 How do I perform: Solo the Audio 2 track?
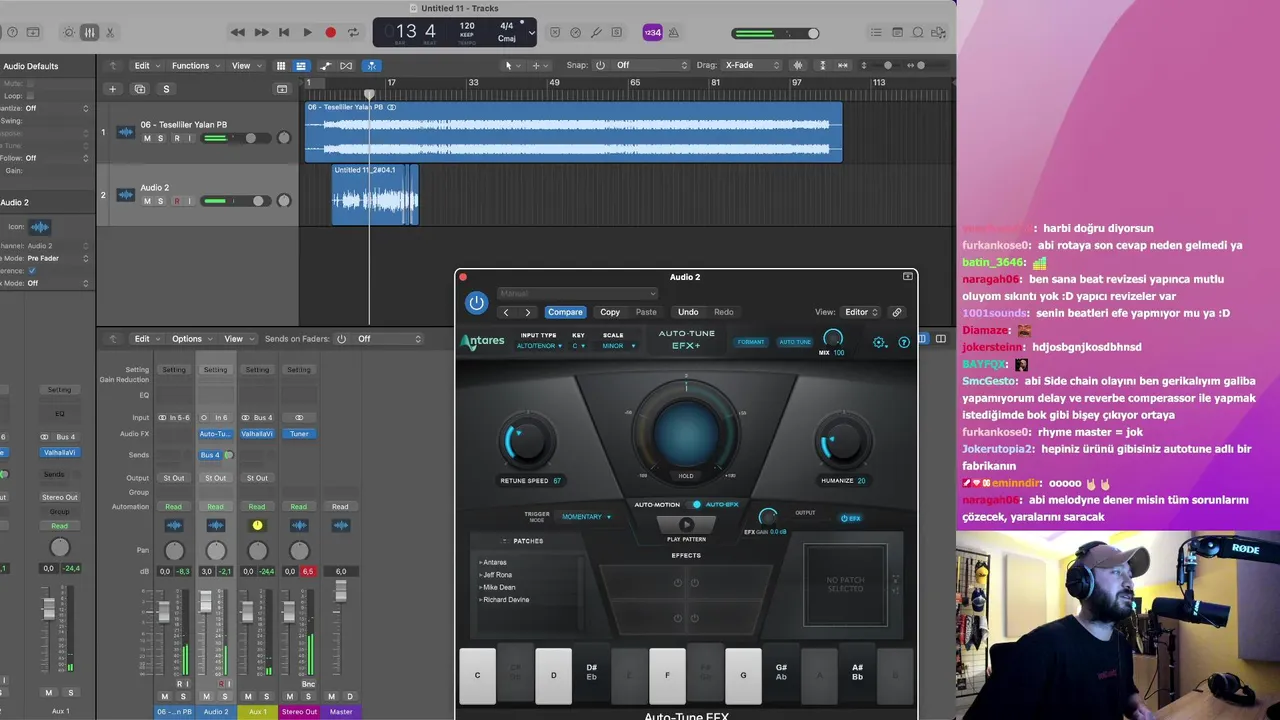[160, 201]
